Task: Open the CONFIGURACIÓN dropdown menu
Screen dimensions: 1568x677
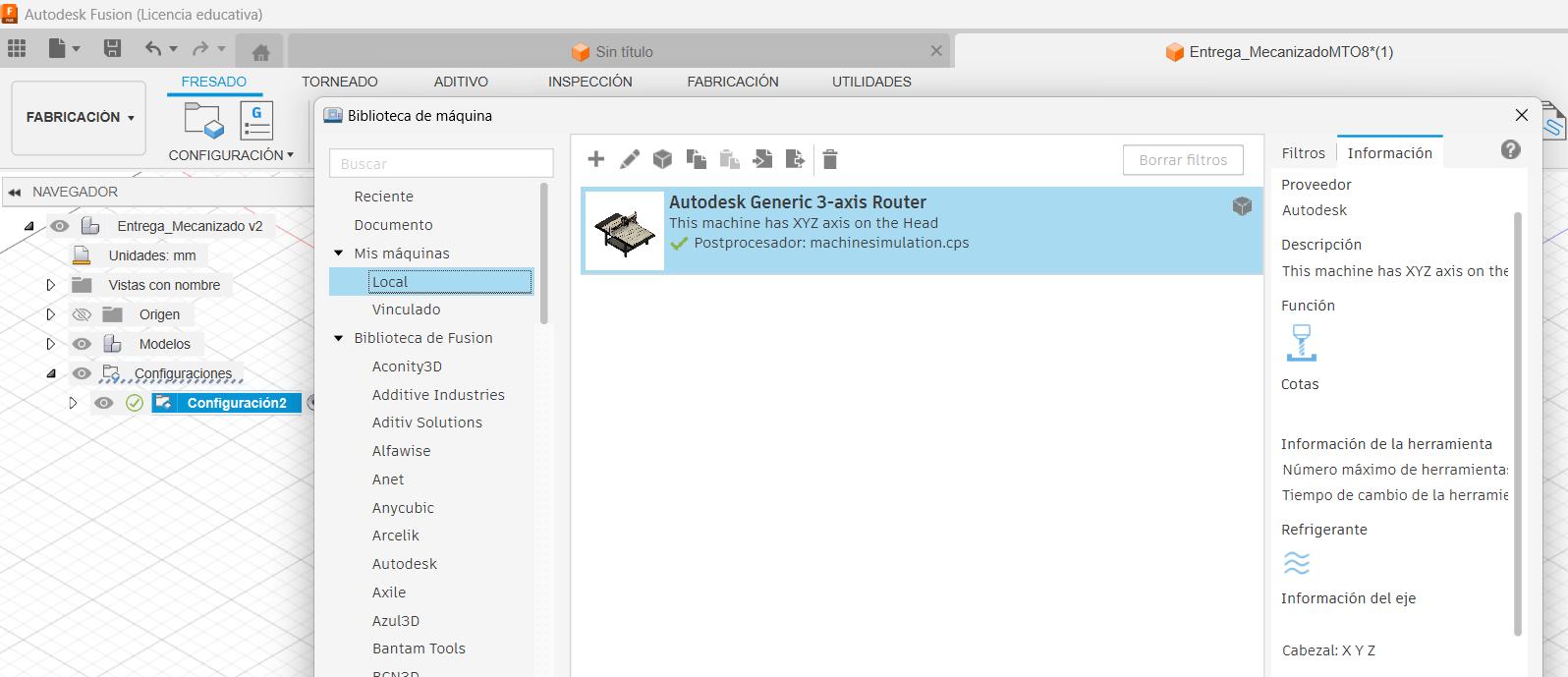Action: (231, 155)
